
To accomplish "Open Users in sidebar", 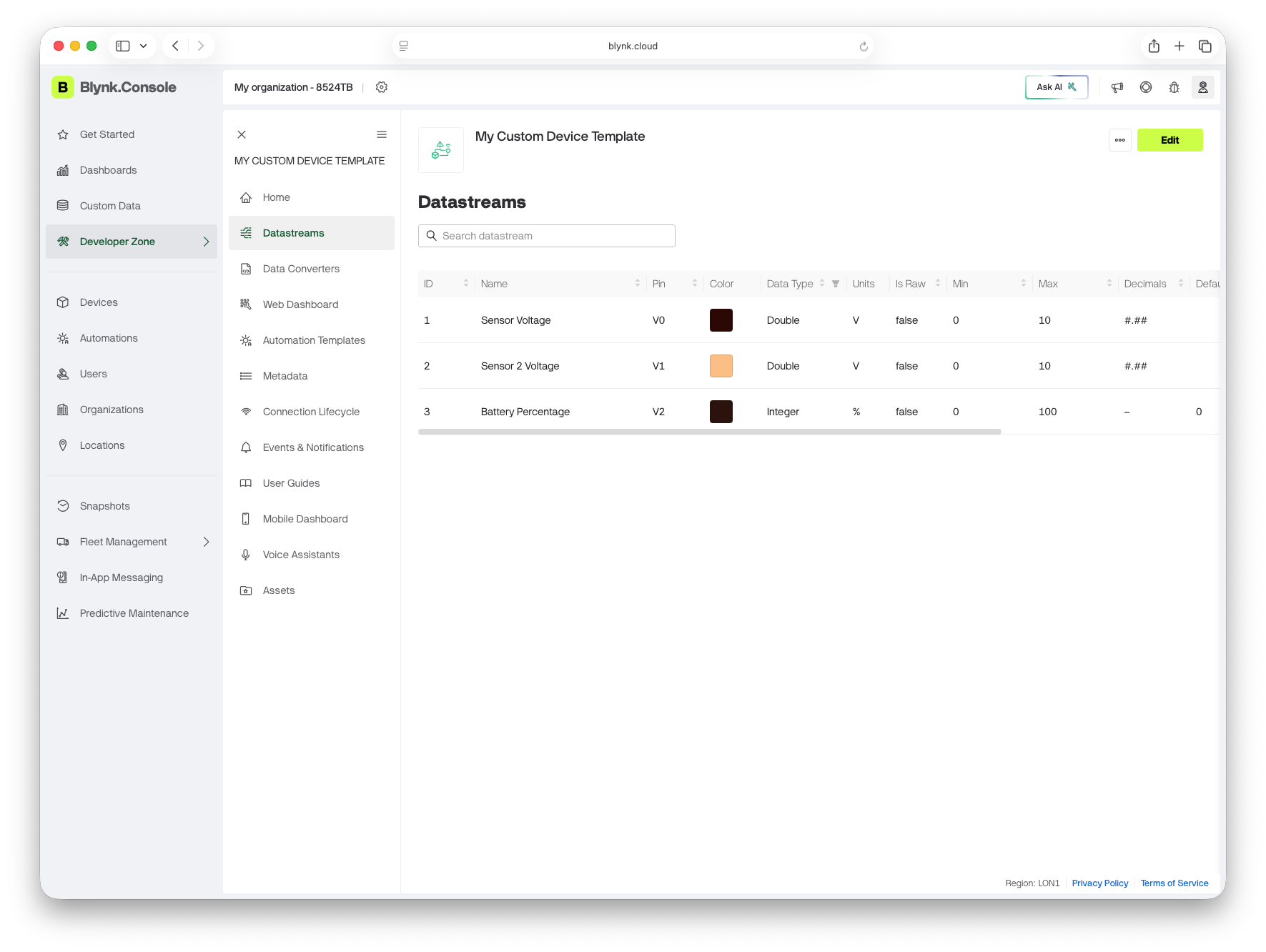I will [132, 374].
